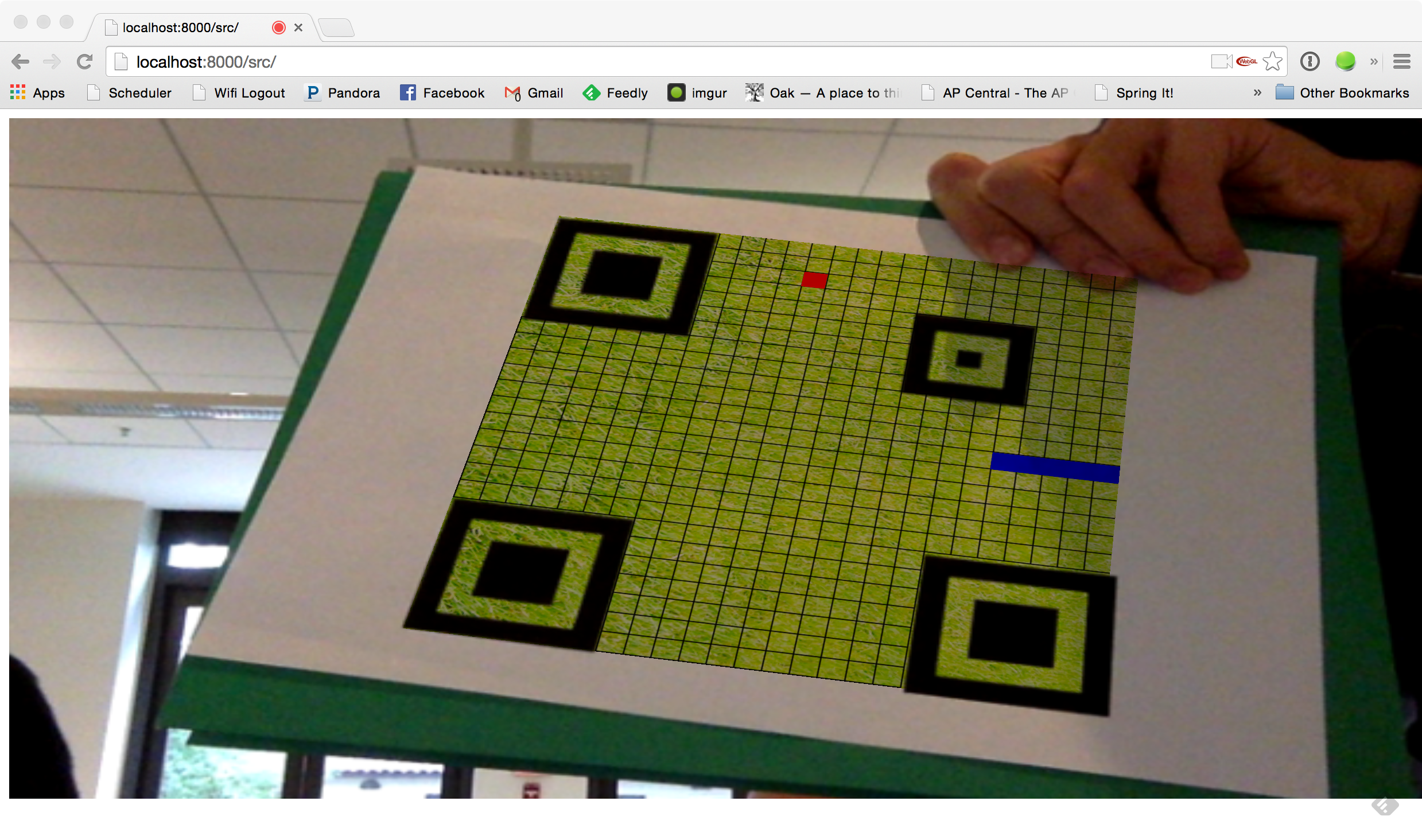Bookmark this page with the star icon
This screenshot has height=840, width=1422.
coord(1272,61)
